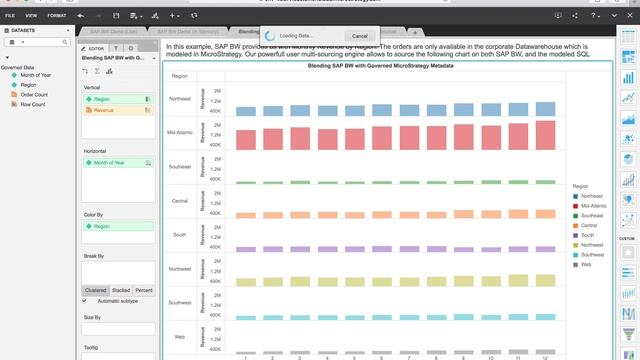Image resolution: width=640 pixels, height=360 pixels.
Task: Select Region attribute in Datasets panel
Action: (x=28, y=85)
